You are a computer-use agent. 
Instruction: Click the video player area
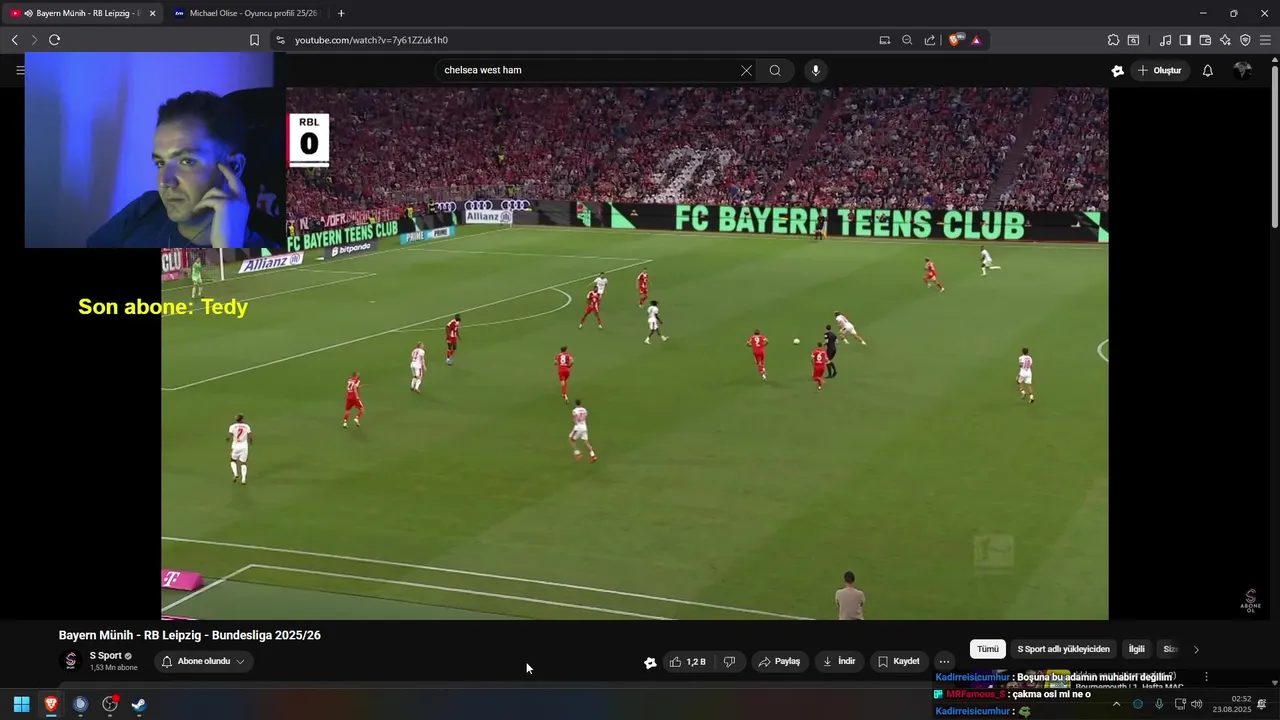click(x=634, y=353)
